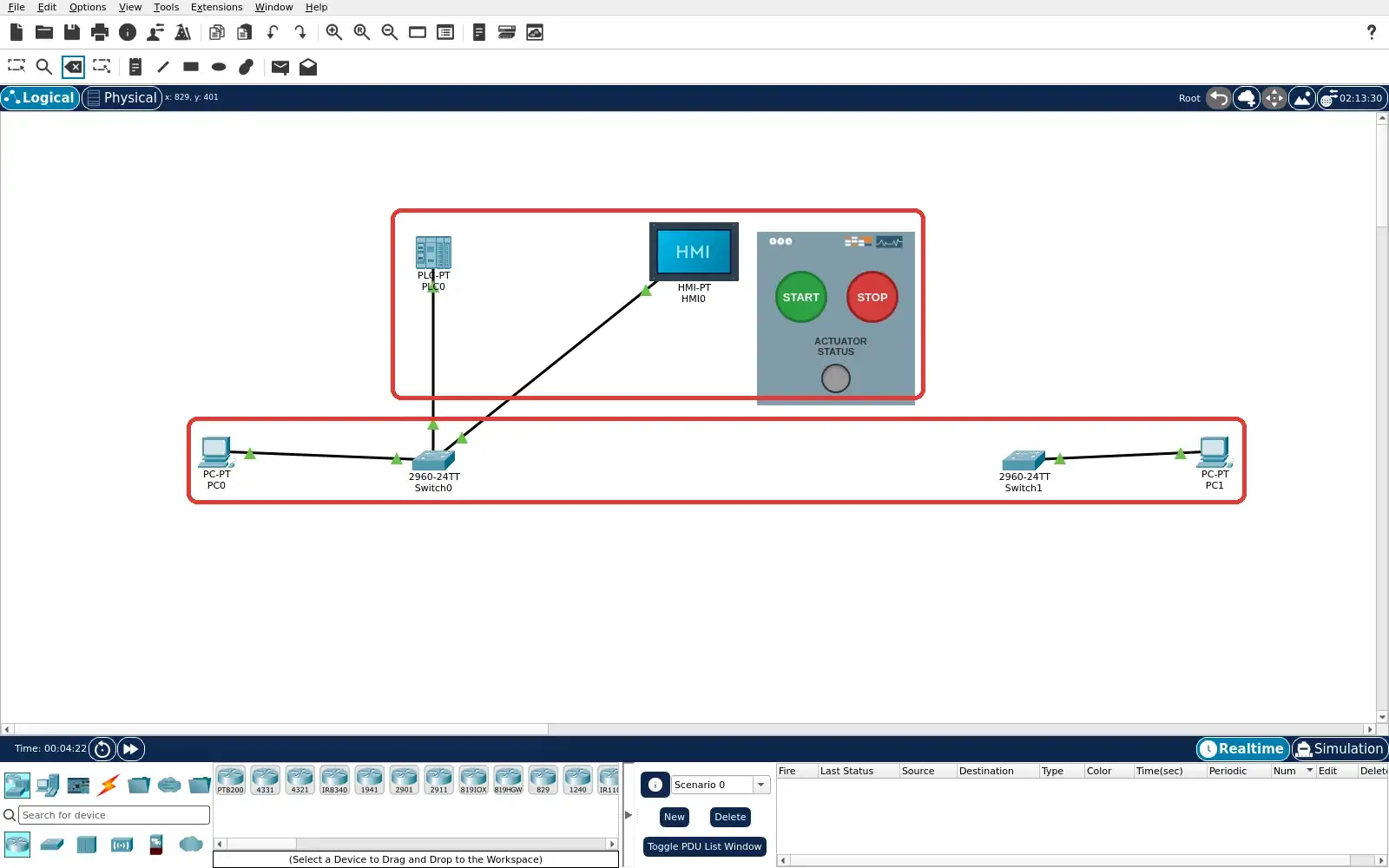This screenshot has height=868, width=1389.
Task: Open file using folder toolbar icon
Action: point(44,32)
